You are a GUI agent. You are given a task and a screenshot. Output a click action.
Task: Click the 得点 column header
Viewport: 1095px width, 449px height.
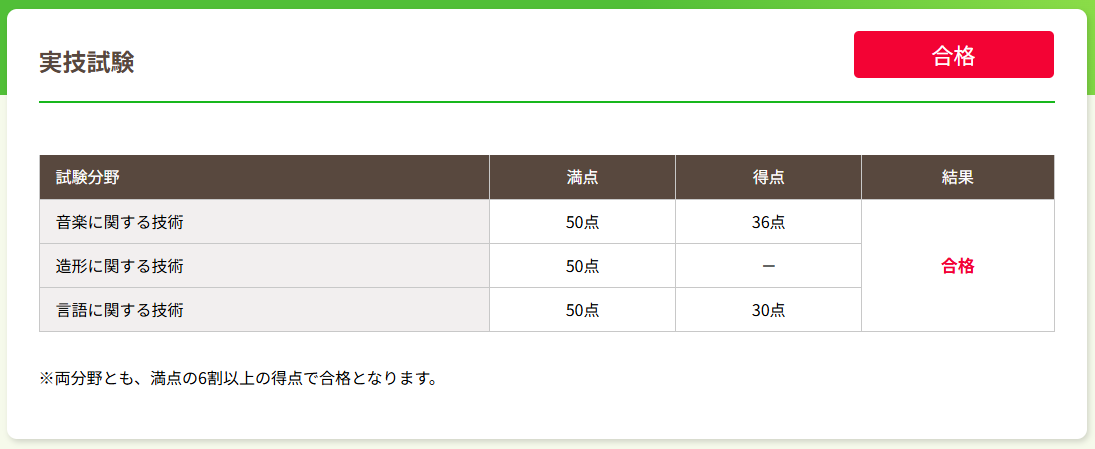768,177
